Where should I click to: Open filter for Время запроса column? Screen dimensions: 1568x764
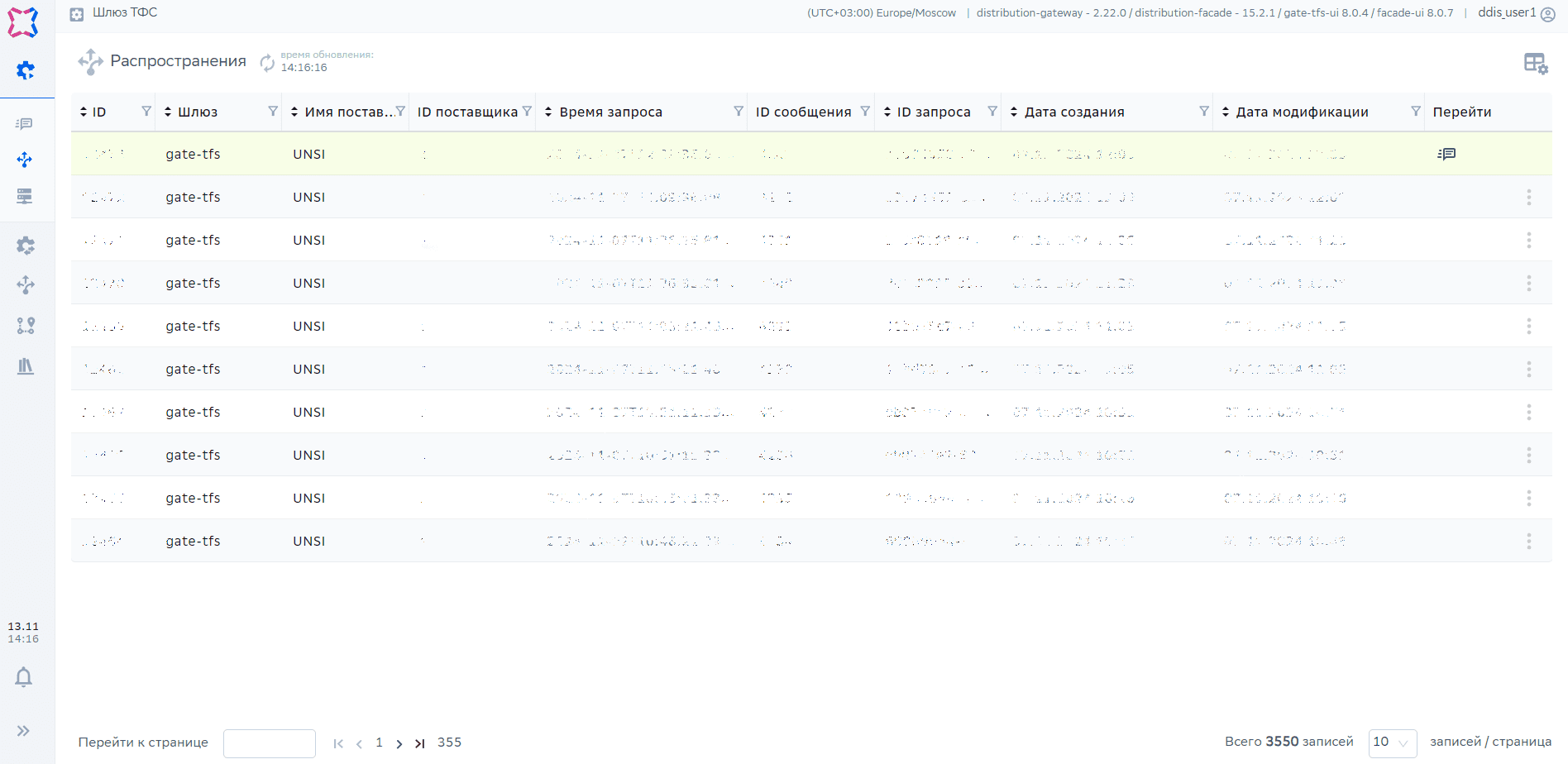[739, 112]
